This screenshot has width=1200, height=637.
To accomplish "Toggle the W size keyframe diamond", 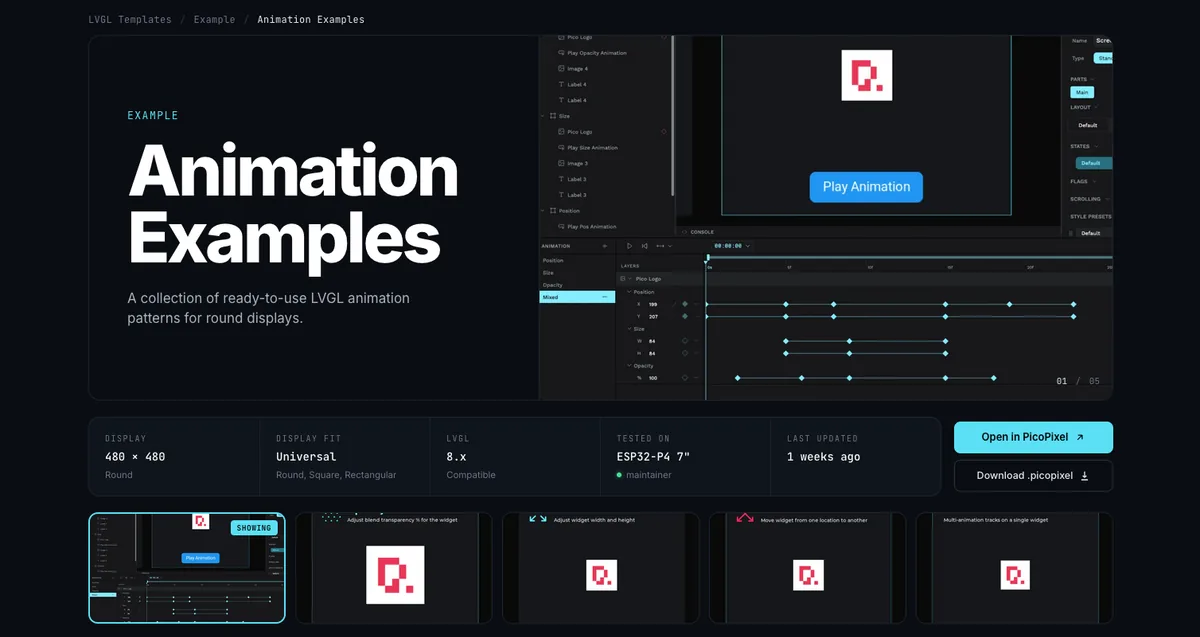I will pyautogui.click(x=685, y=341).
